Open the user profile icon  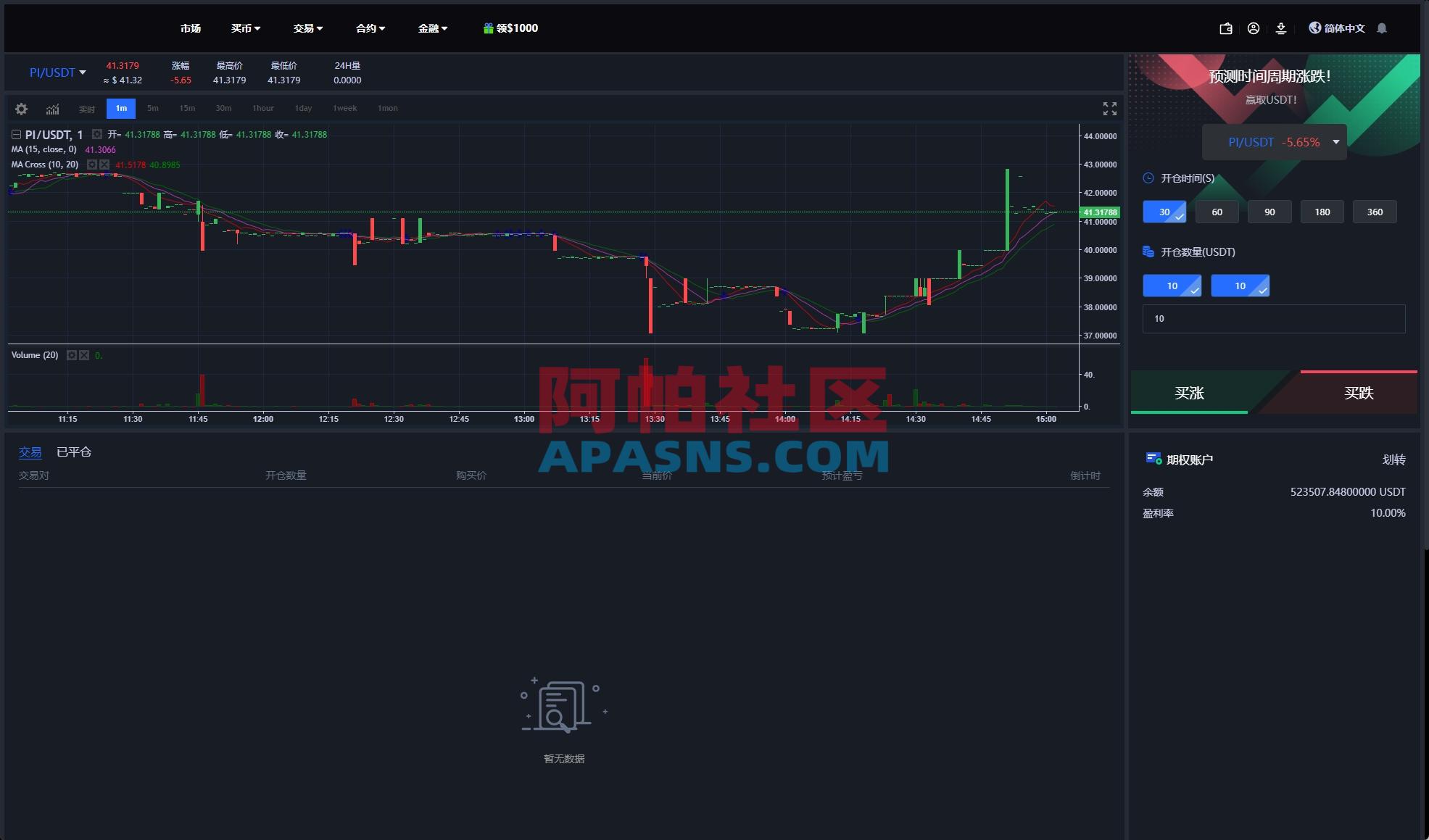click(1253, 28)
